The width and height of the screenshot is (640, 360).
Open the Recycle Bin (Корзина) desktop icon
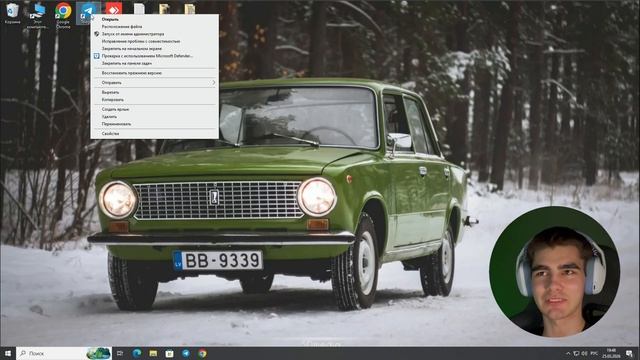pos(12,12)
